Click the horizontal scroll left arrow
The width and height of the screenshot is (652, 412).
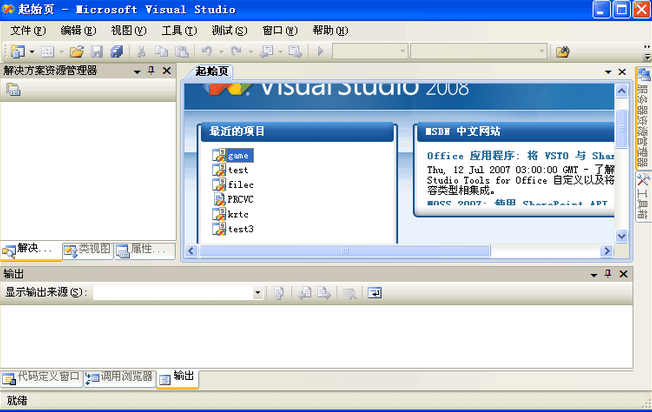click(191, 251)
